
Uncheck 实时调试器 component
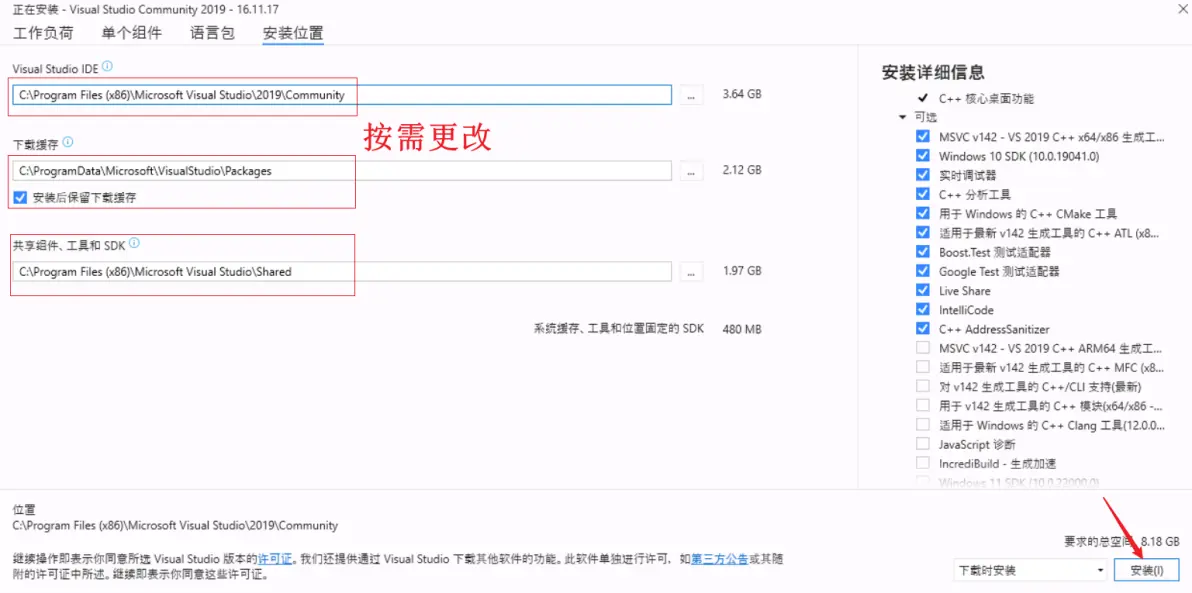(923, 175)
